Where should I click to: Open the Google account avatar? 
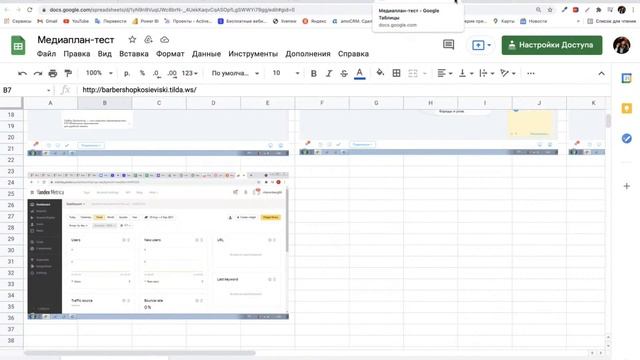point(622,45)
